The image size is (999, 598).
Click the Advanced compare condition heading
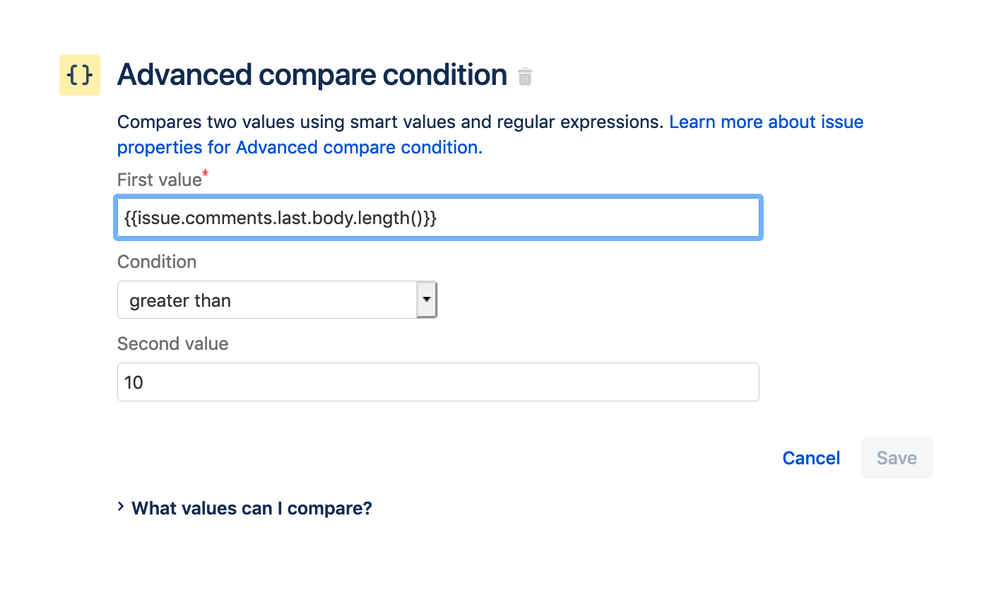click(312, 75)
